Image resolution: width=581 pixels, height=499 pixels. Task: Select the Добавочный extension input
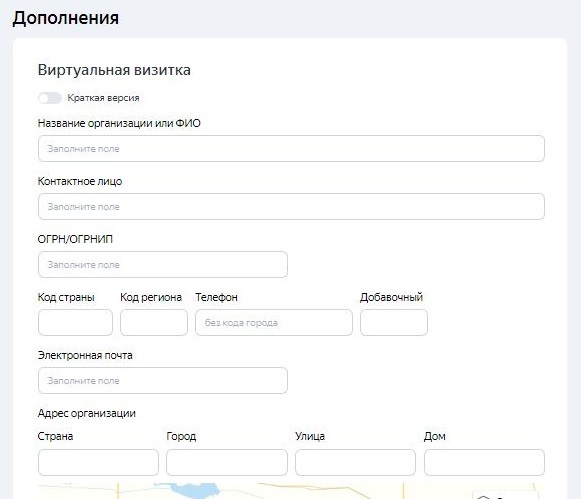coord(394,323)
